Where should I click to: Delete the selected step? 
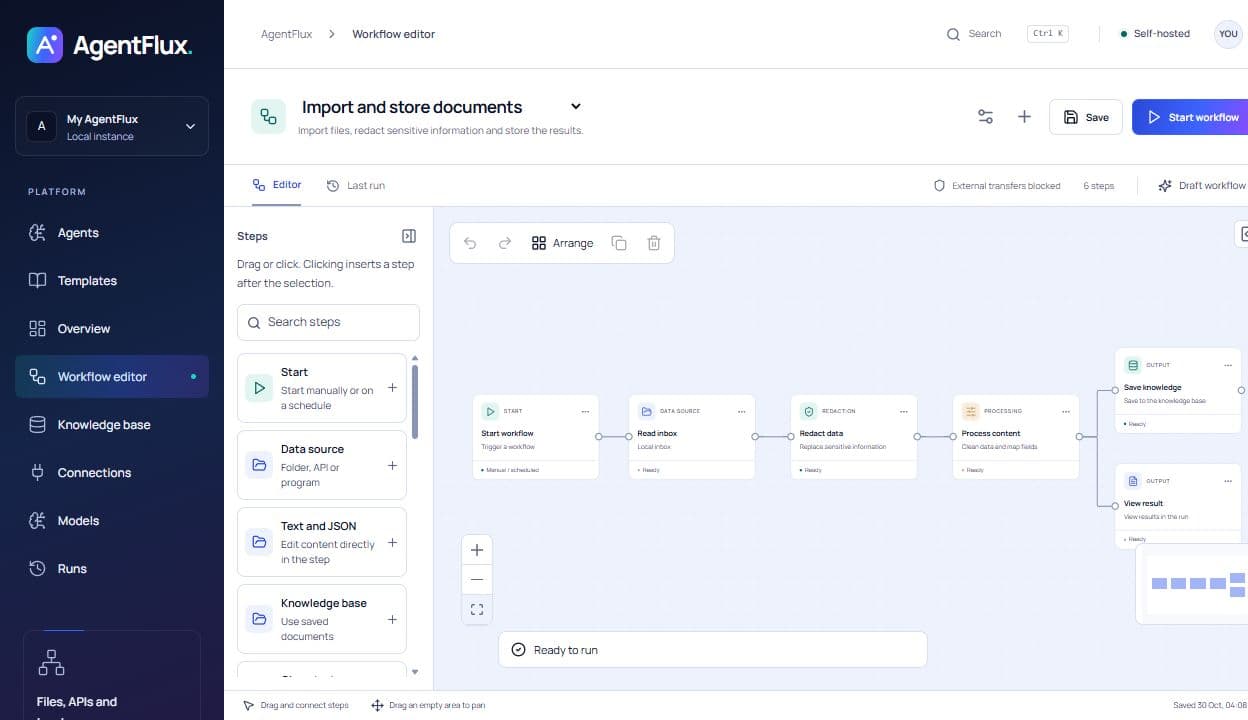654,243
